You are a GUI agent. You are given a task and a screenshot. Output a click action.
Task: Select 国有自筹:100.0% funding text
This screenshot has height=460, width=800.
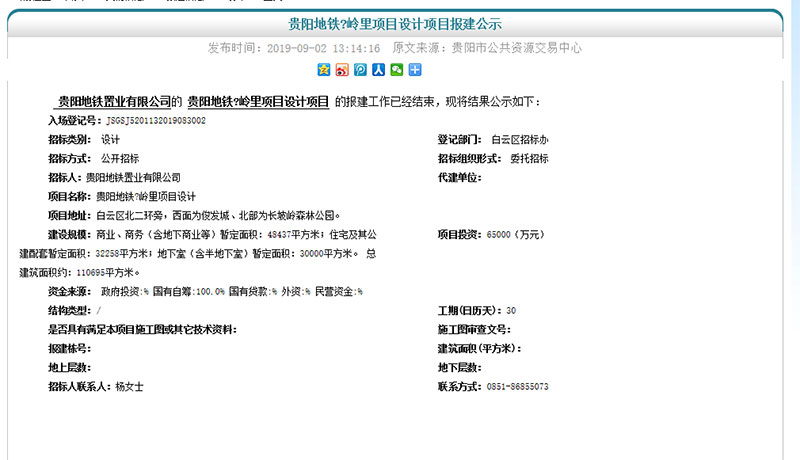click(189, 292)
